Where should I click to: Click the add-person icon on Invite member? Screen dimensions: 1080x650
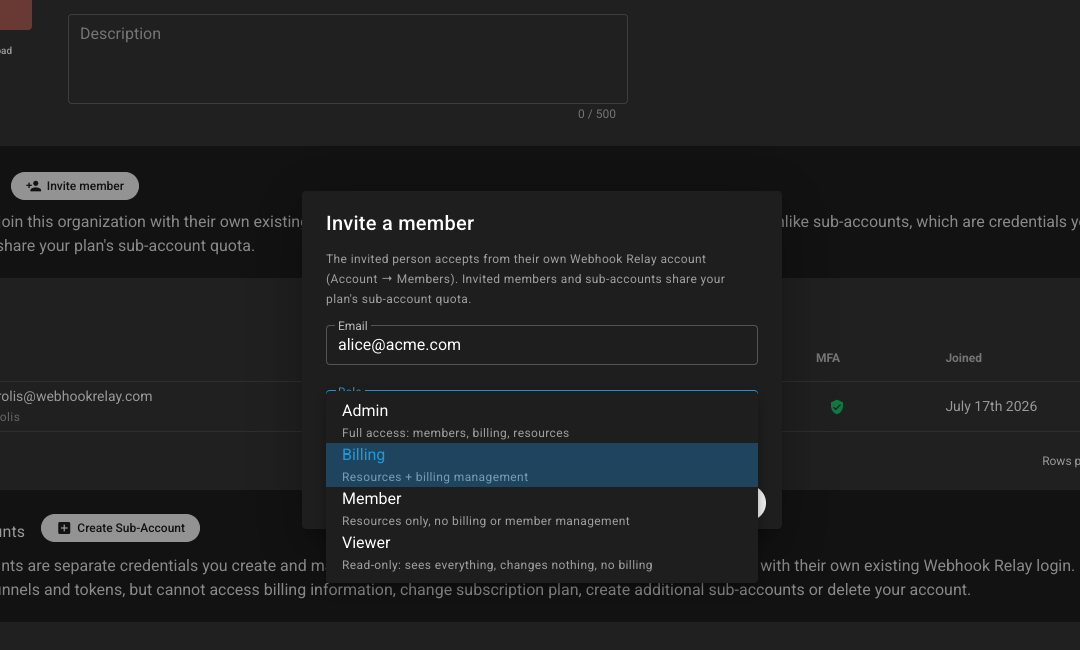click(33, 186)
